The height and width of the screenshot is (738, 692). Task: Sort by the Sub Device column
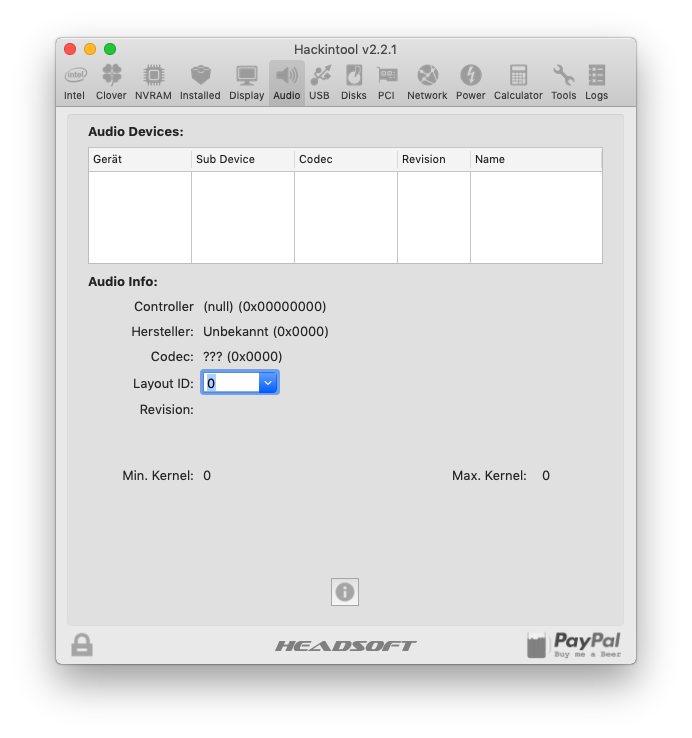[243, 160]
